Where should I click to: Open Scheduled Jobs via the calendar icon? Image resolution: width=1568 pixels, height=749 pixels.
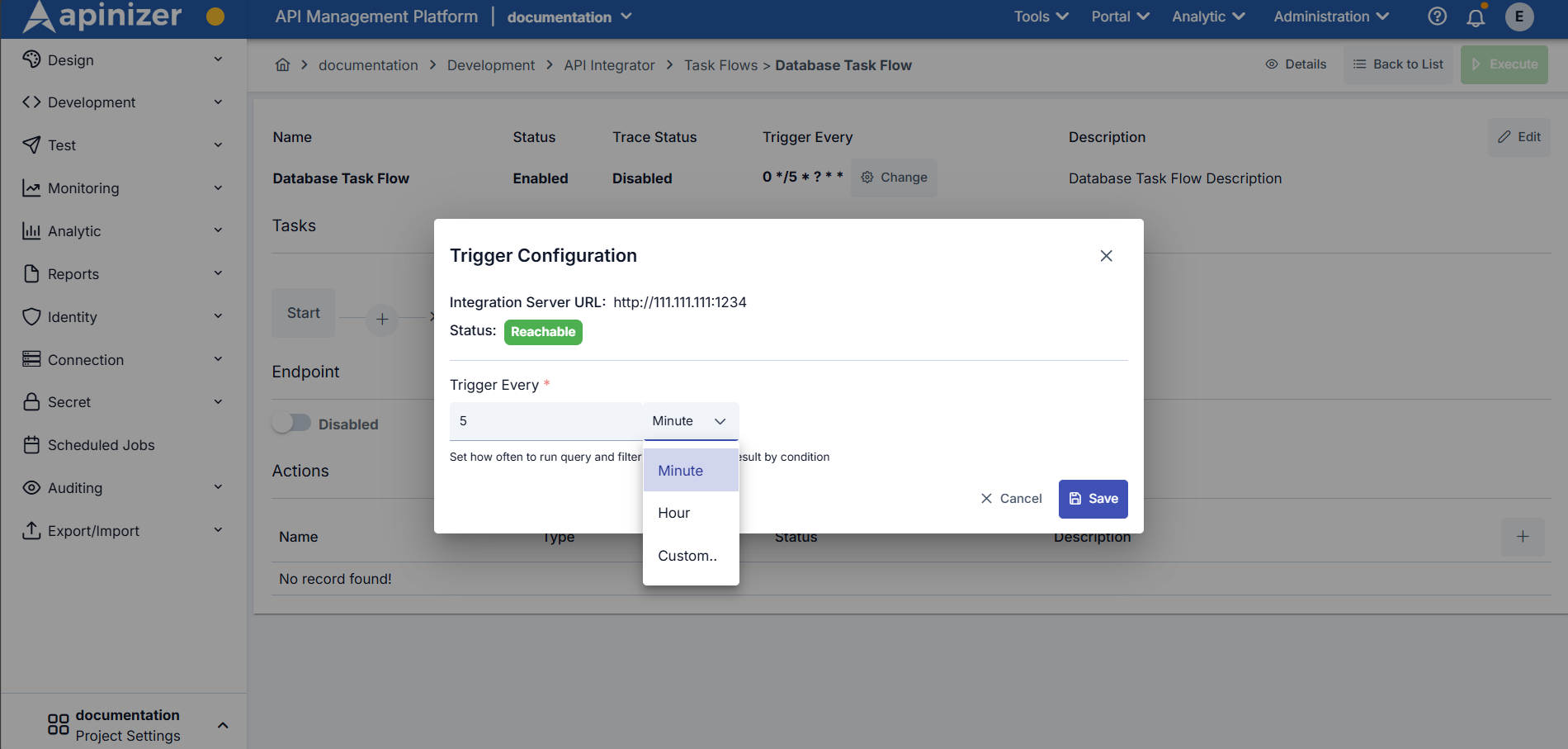coord(31,444)
